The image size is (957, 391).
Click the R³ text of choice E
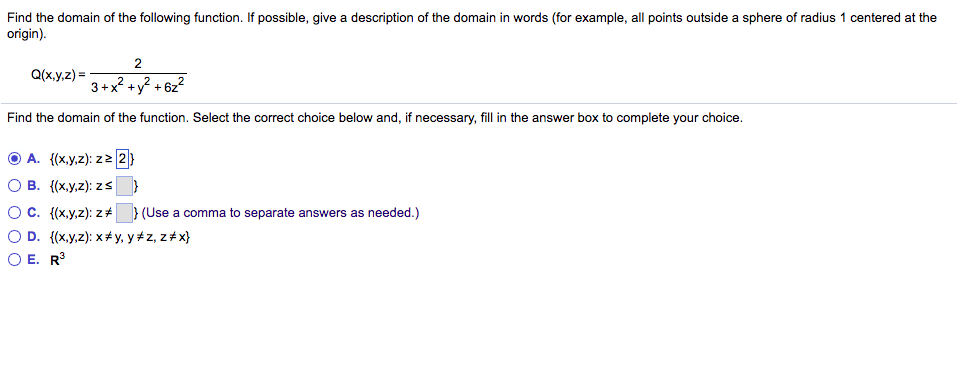click(x=58, y=260)
